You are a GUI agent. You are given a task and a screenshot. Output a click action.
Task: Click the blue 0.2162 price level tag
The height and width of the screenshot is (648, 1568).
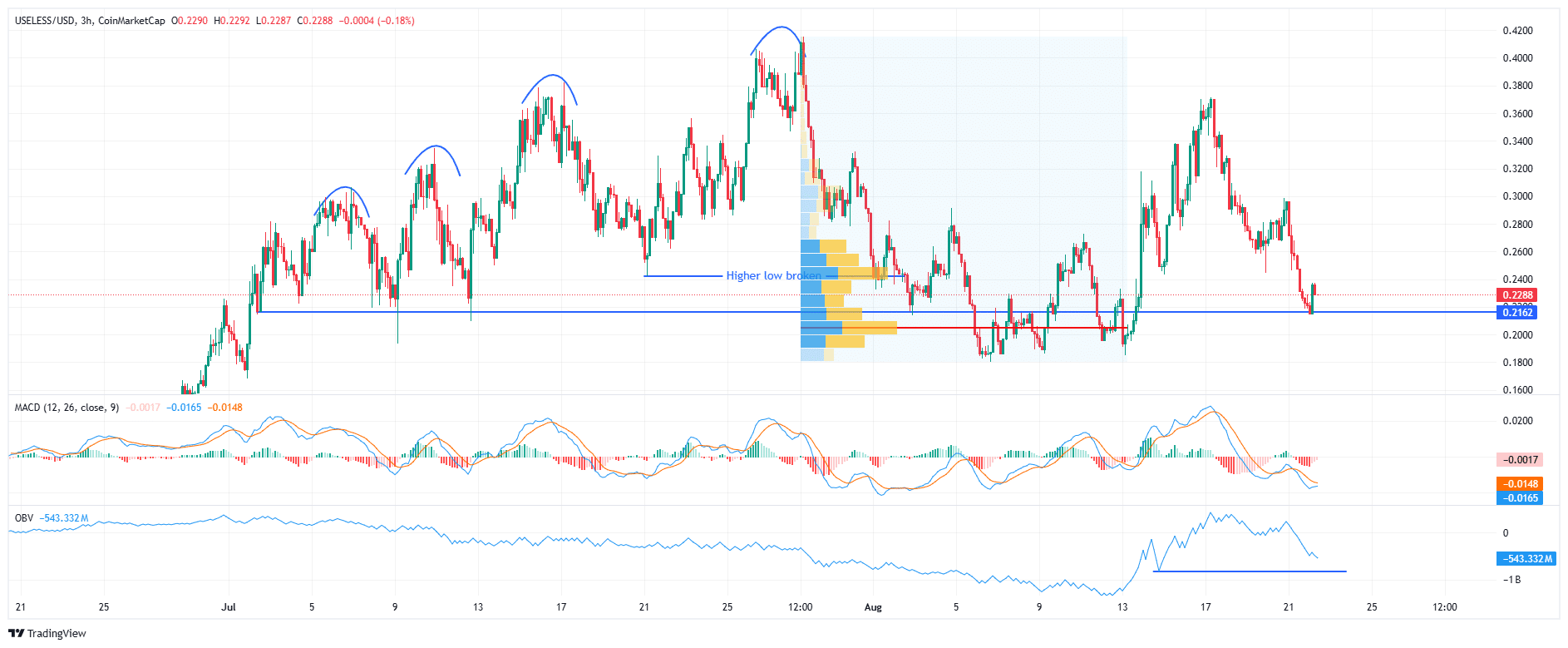[x=1516, y=312]
